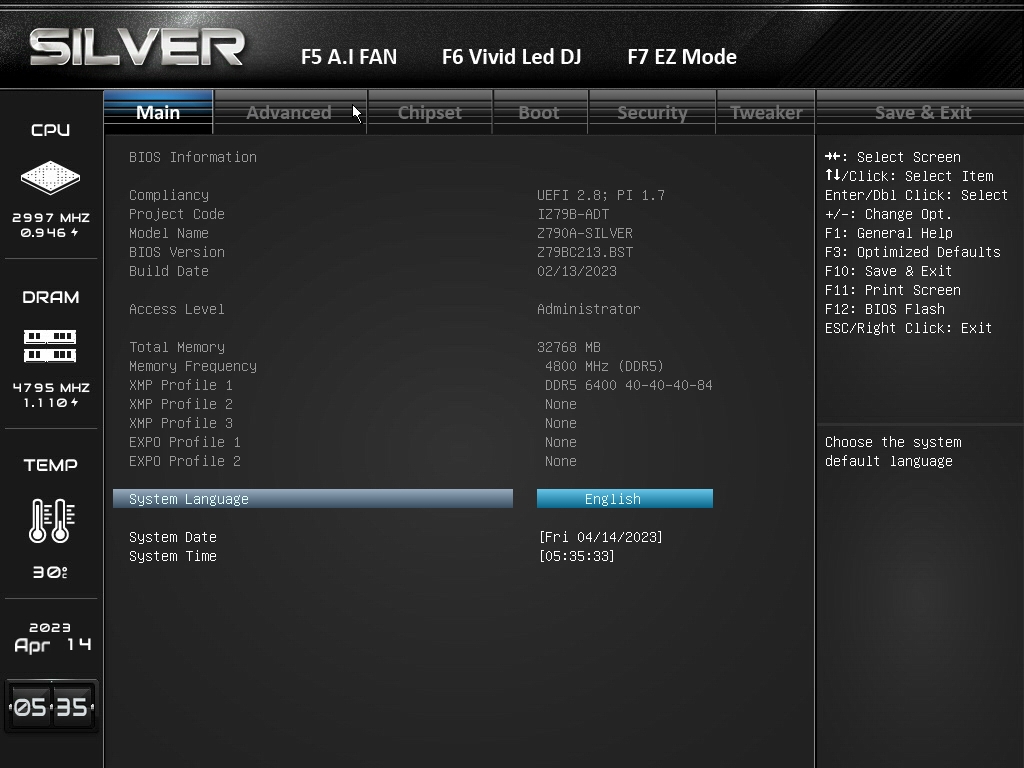The height and width of the screenshot is (768, 1024).
Task: Click the Build Date label
Action: tap(169, 270)
